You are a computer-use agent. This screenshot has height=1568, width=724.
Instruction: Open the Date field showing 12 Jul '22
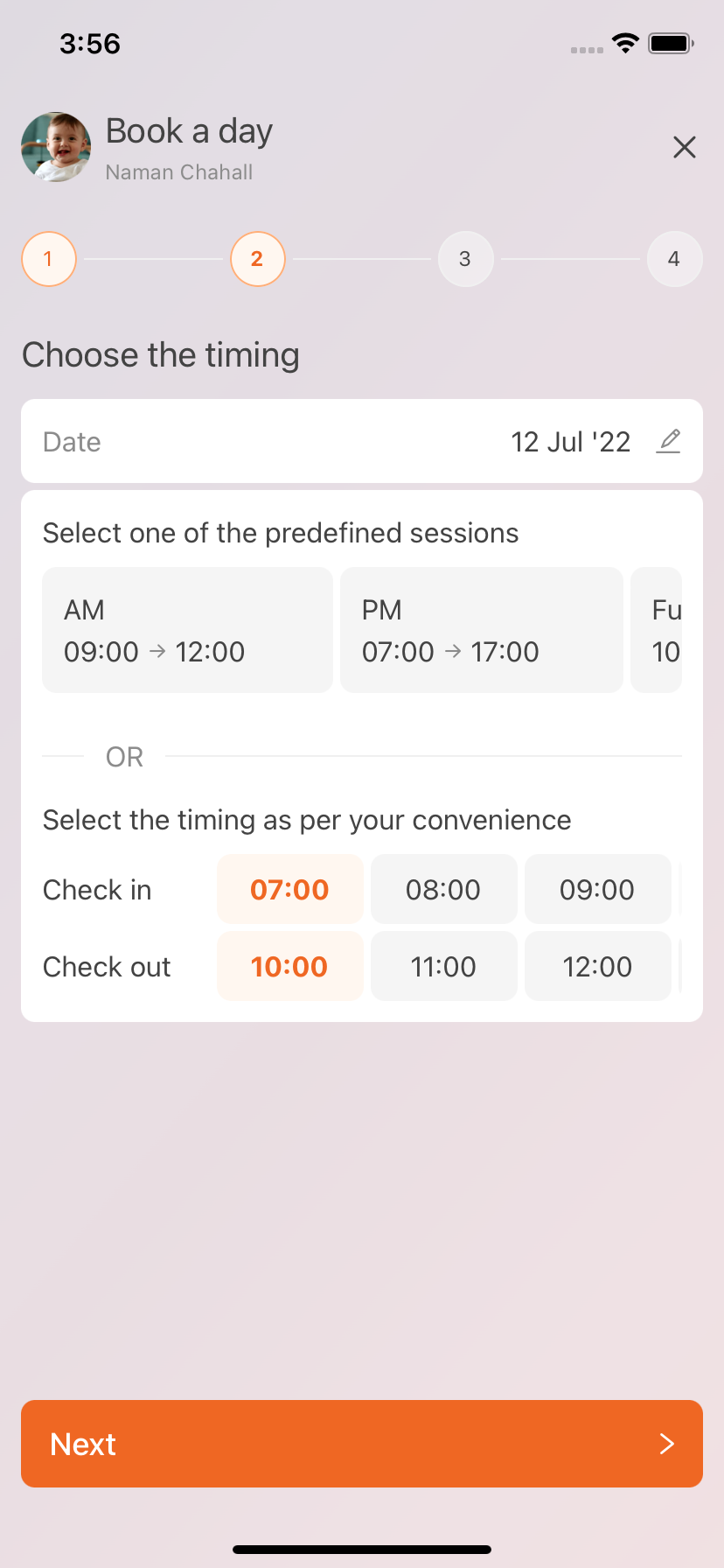pos(362,441)
